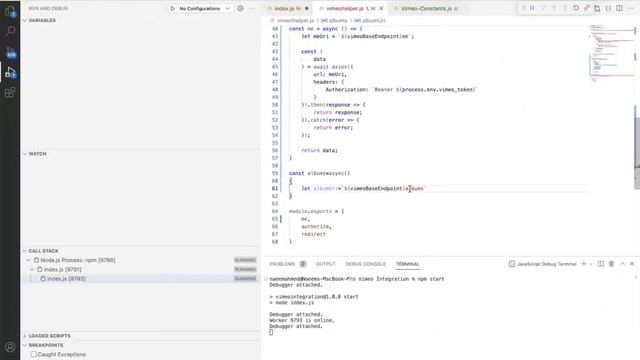Viewport: 640px width, 360px height.
Task: Open the Accounts menu icon
Action: (10, 347)
